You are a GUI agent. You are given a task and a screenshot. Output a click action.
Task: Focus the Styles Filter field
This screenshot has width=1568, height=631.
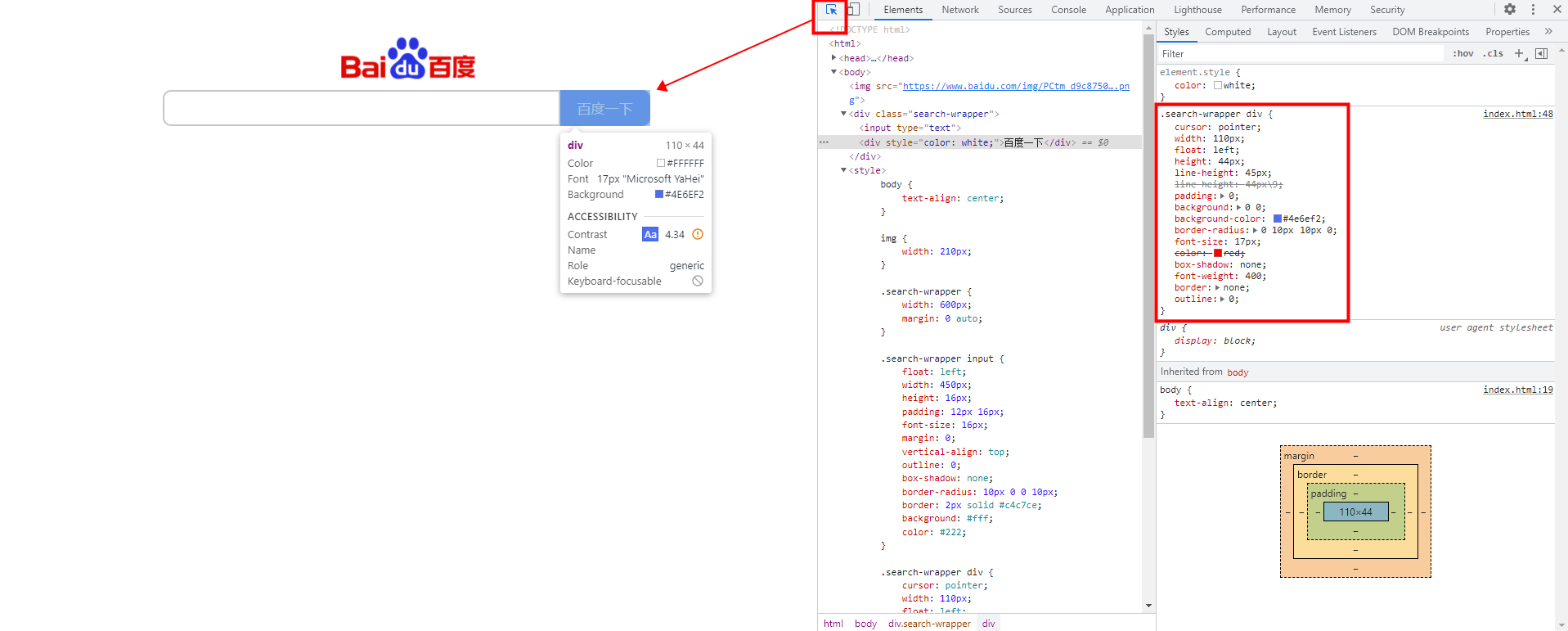point(1301,54)
